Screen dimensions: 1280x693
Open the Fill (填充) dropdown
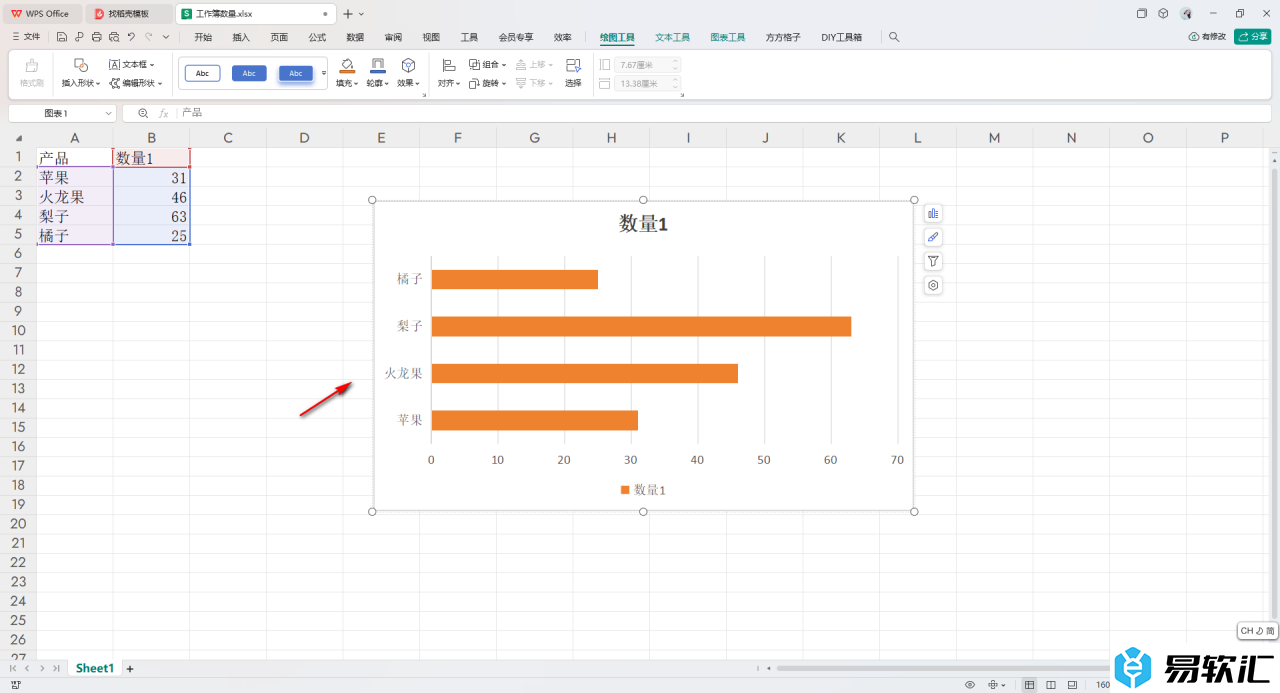click(x=347, y=83)
